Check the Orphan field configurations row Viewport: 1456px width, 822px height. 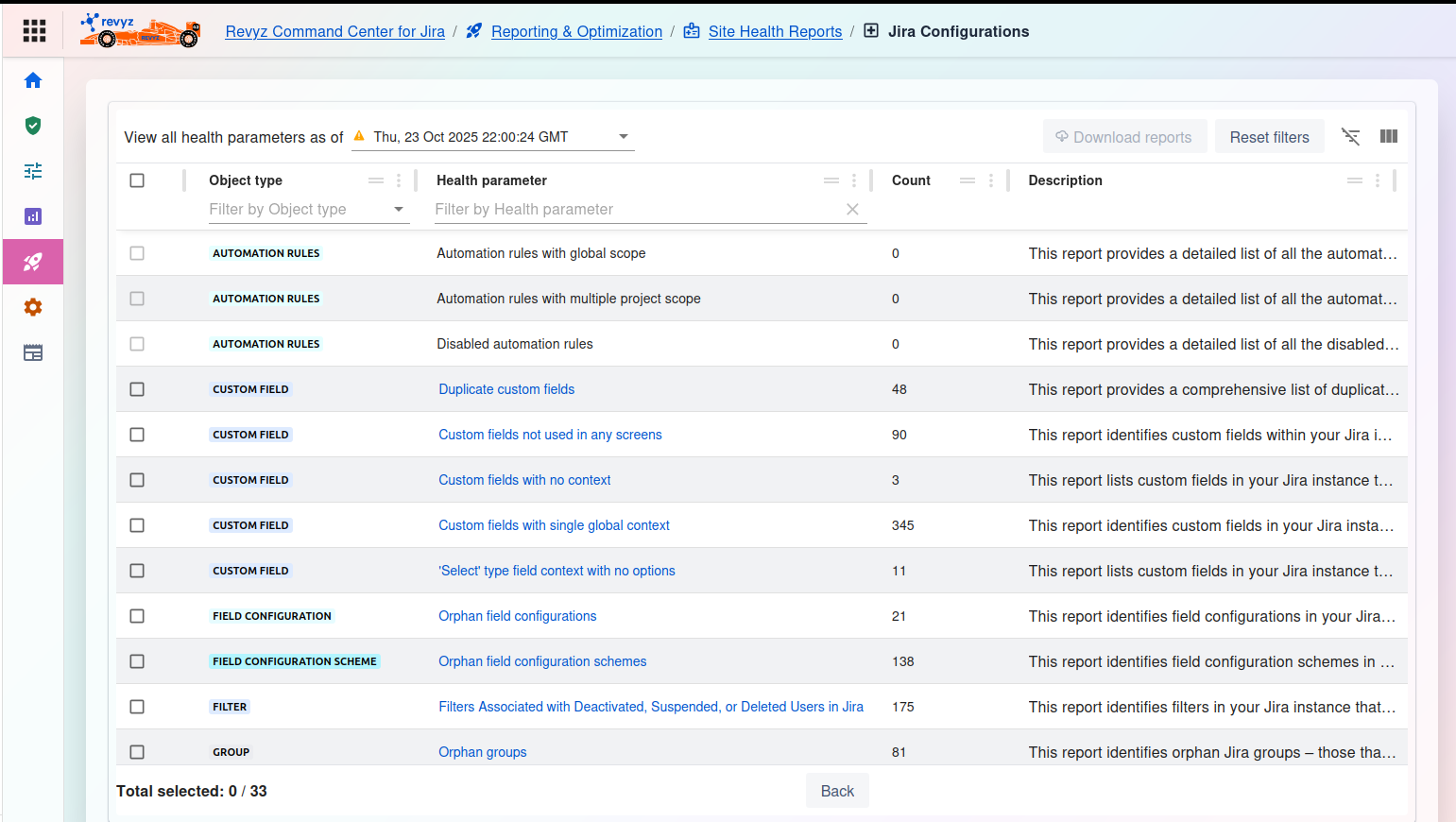click(137, 616)
